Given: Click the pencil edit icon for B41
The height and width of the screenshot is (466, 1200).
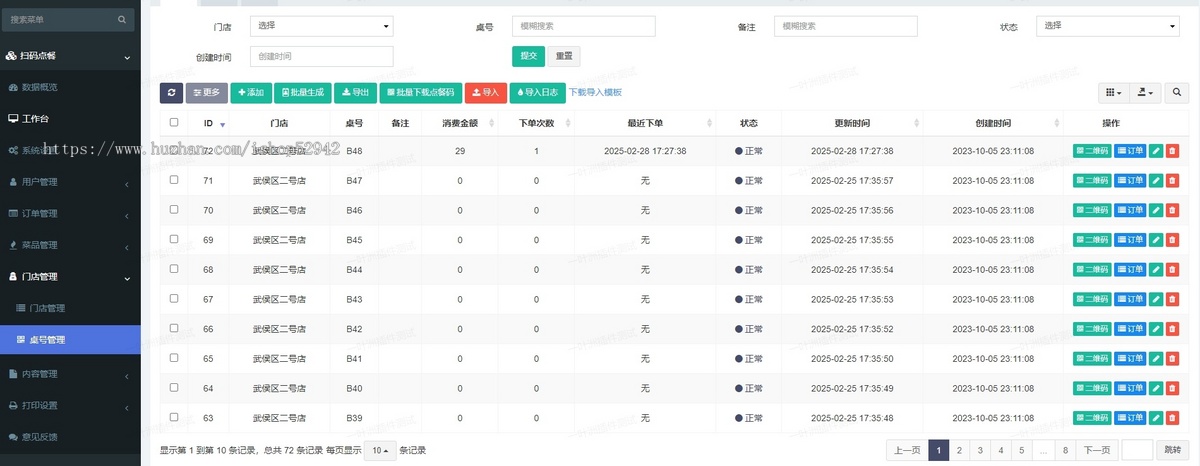Looking at the screenshot, I should click(1157, 358).
